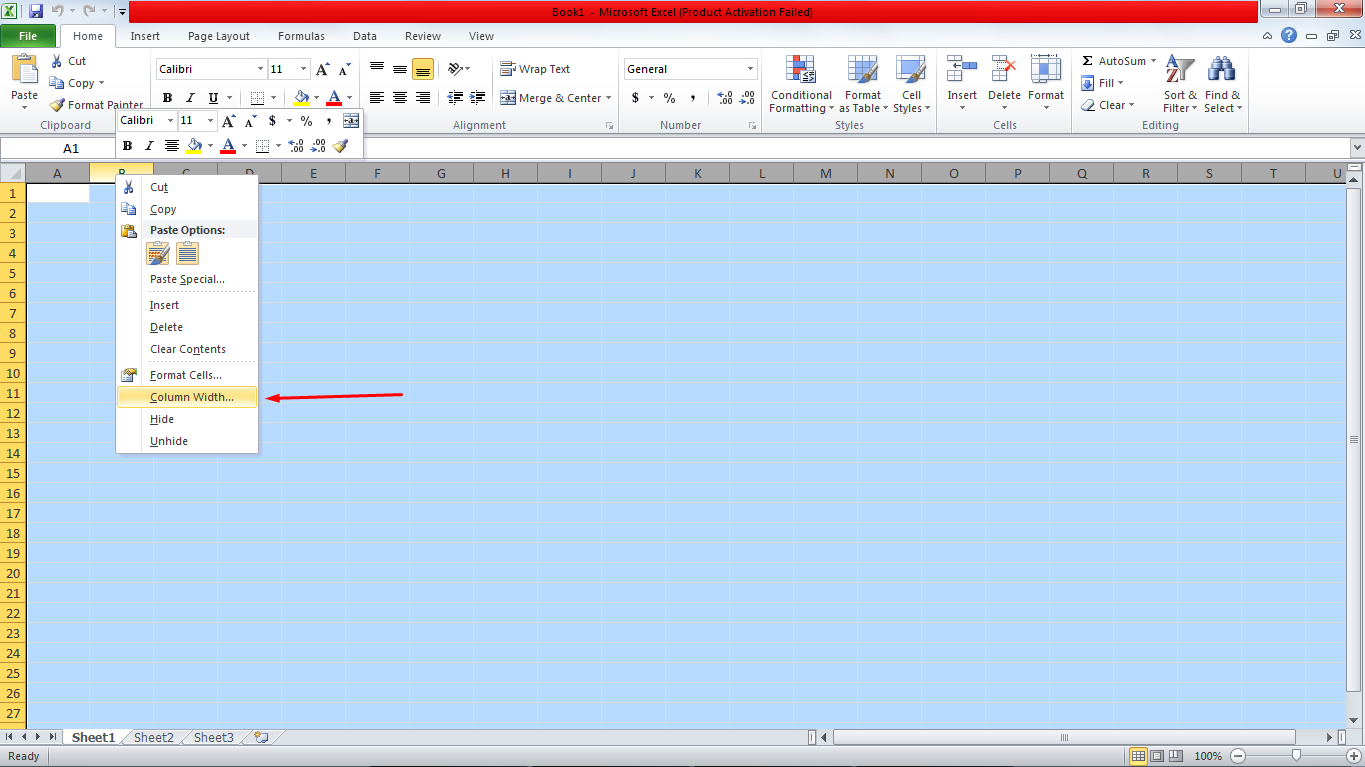1365x767 pixels.
Task: Click the Delete cells button in the ribbon
Action: (x=1004, y=84)
